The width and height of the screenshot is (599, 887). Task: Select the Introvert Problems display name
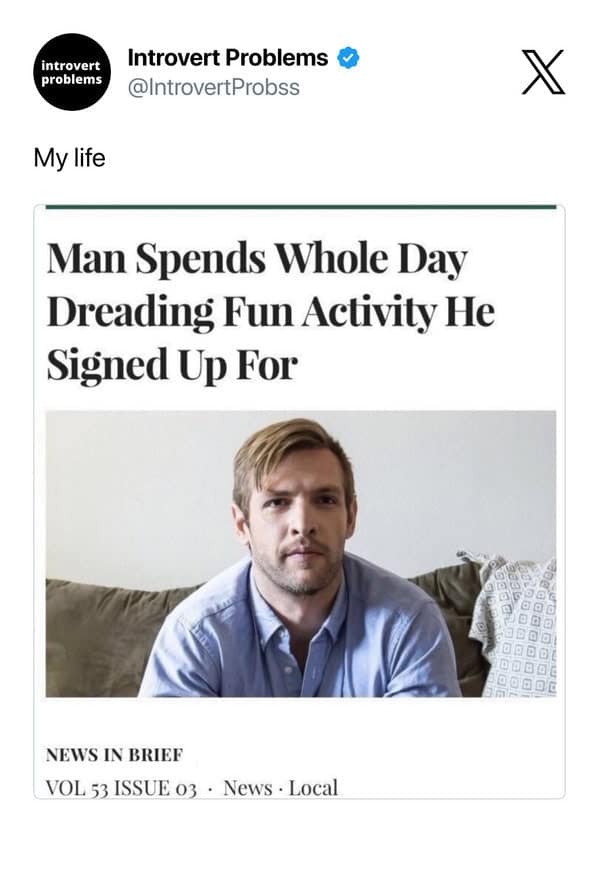[228, 58]
